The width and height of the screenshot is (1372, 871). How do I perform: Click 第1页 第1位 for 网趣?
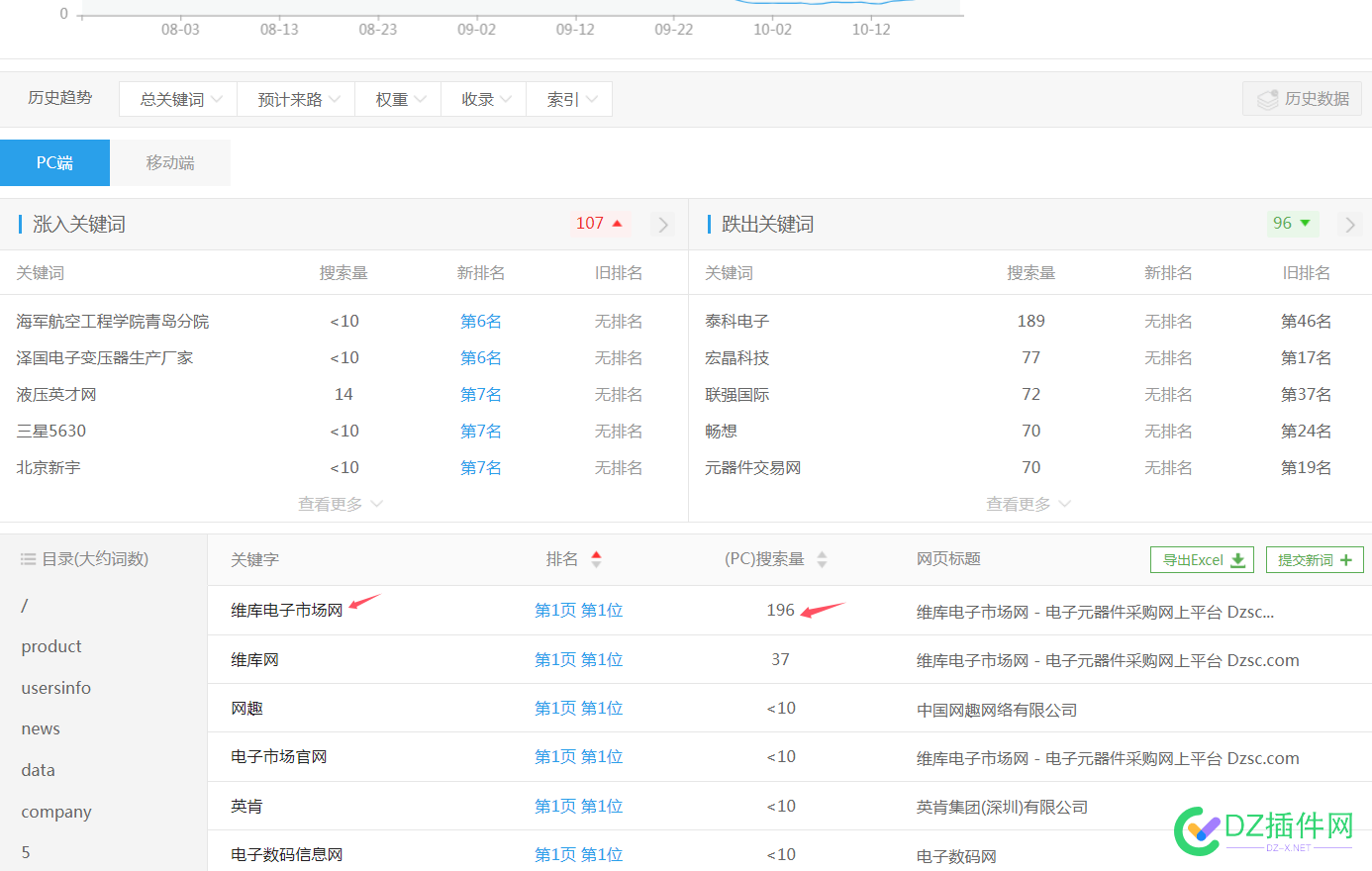click(x=579, y=709)
